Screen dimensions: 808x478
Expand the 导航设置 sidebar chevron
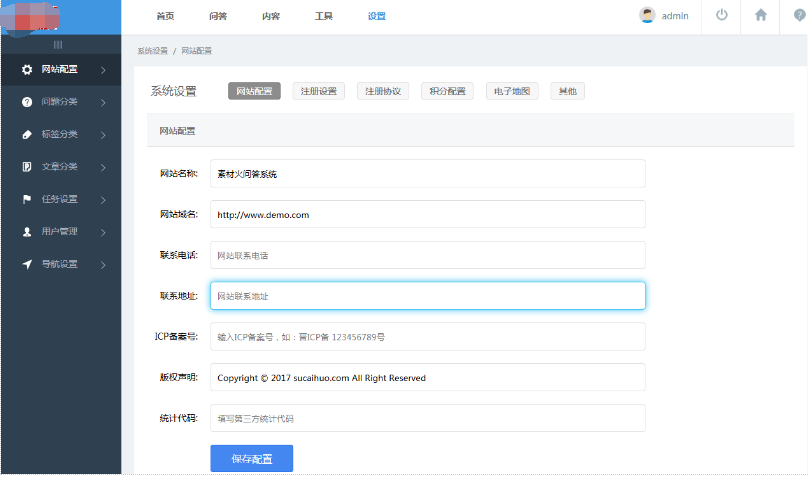pyautogui.click(x=103, y=265)
